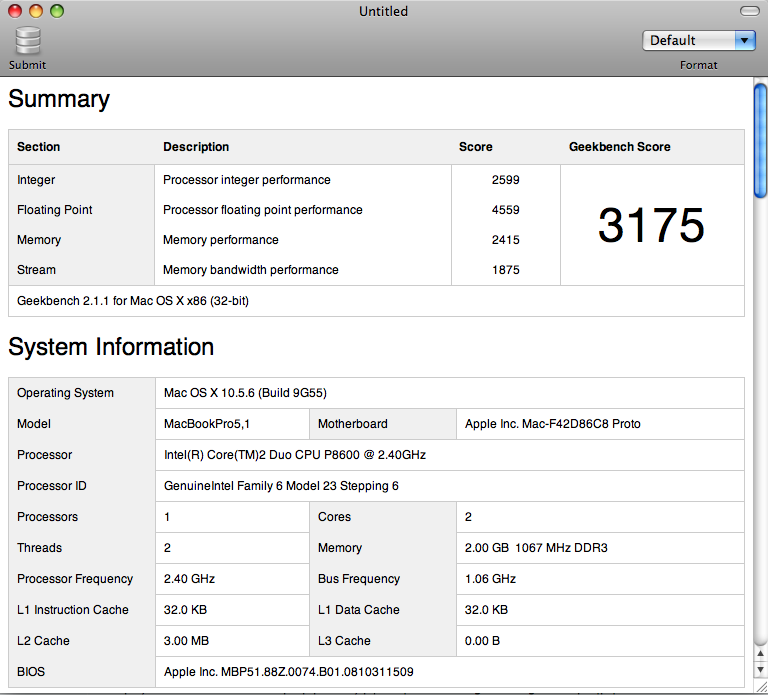Click 'Memory bandwidth performance' text
Screen dimensions: 768x695
(251, 269)
